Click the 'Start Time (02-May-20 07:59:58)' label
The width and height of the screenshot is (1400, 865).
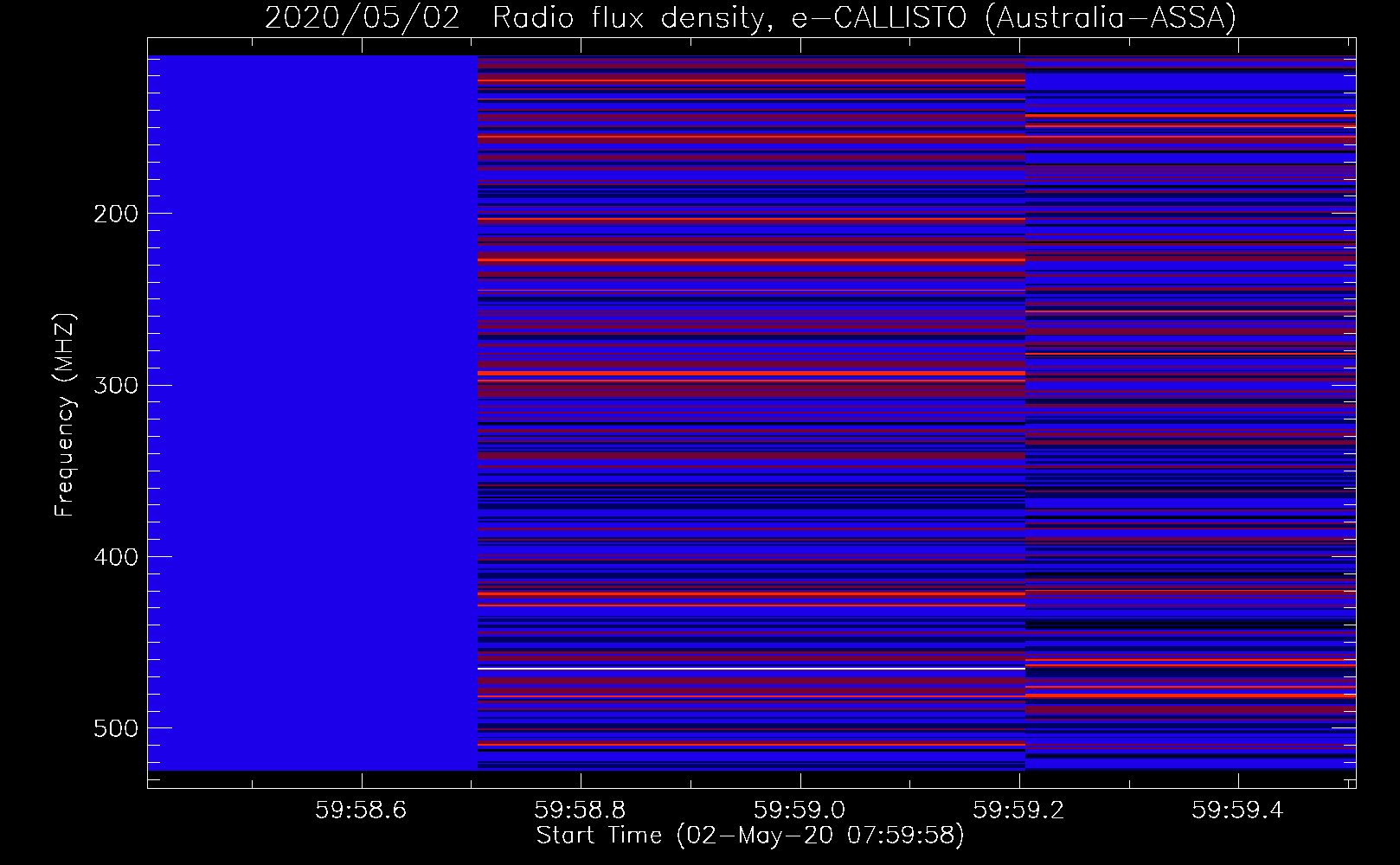[750, 836]
